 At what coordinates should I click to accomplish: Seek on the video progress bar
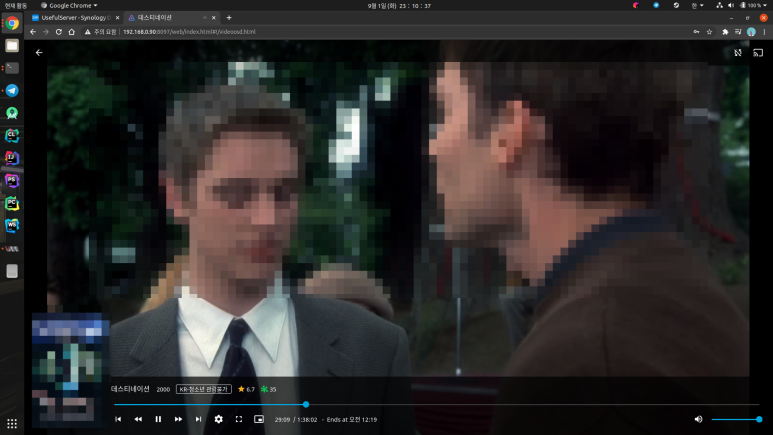point(436,404)
